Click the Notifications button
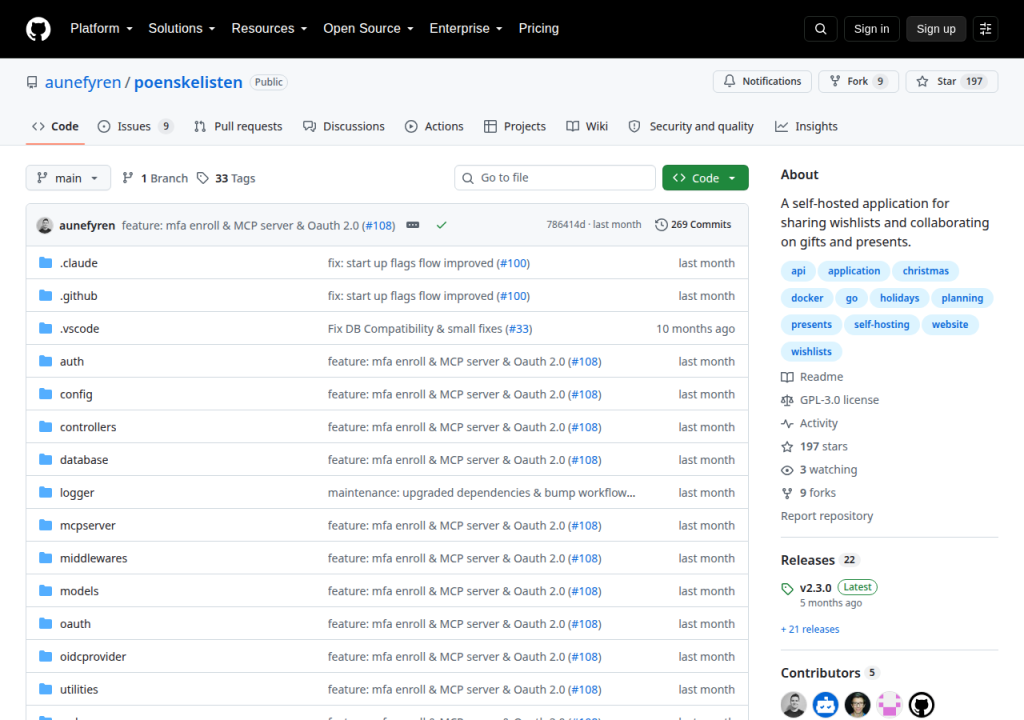 point(762,82)
